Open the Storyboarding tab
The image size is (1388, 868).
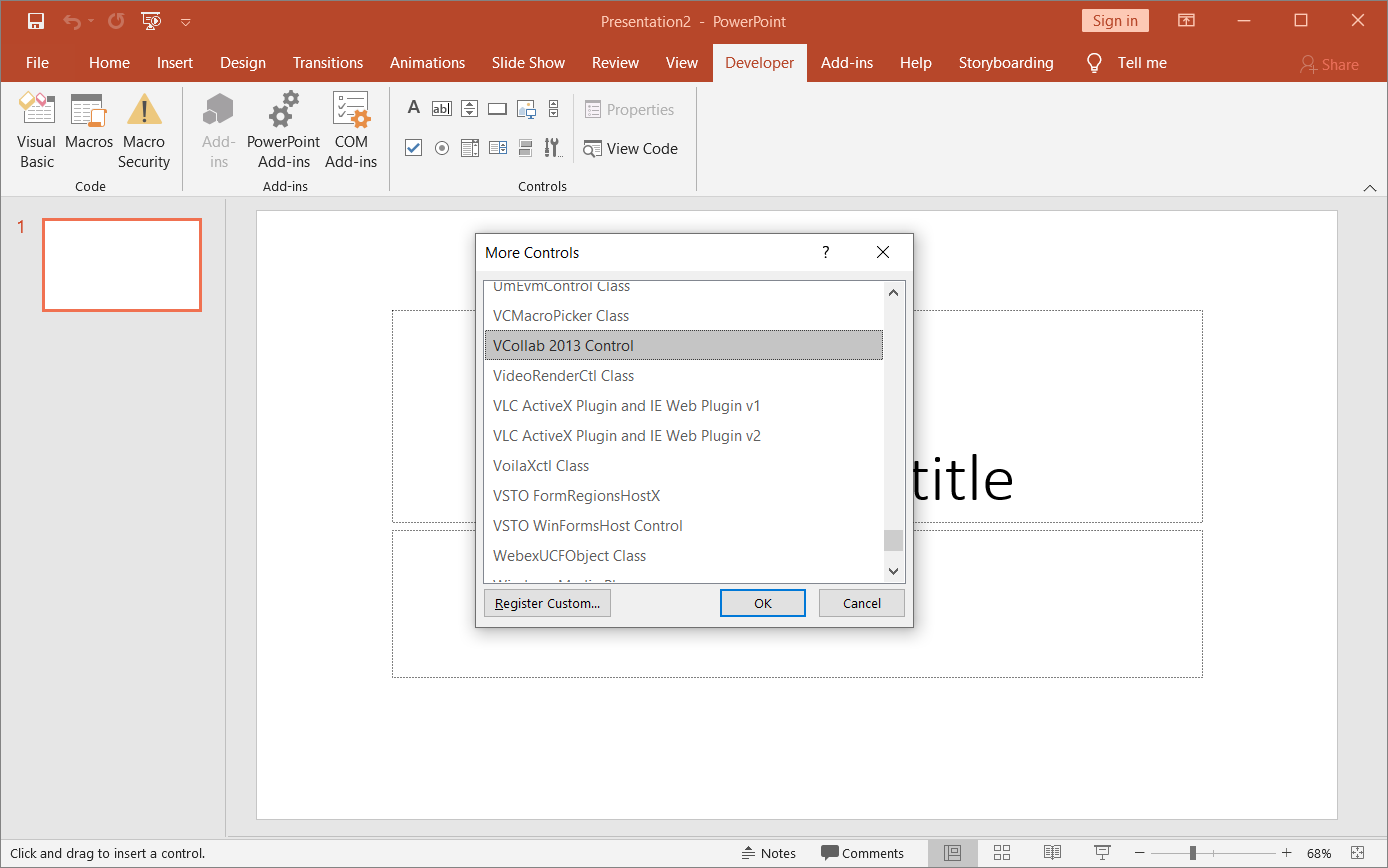[1006, 62]
